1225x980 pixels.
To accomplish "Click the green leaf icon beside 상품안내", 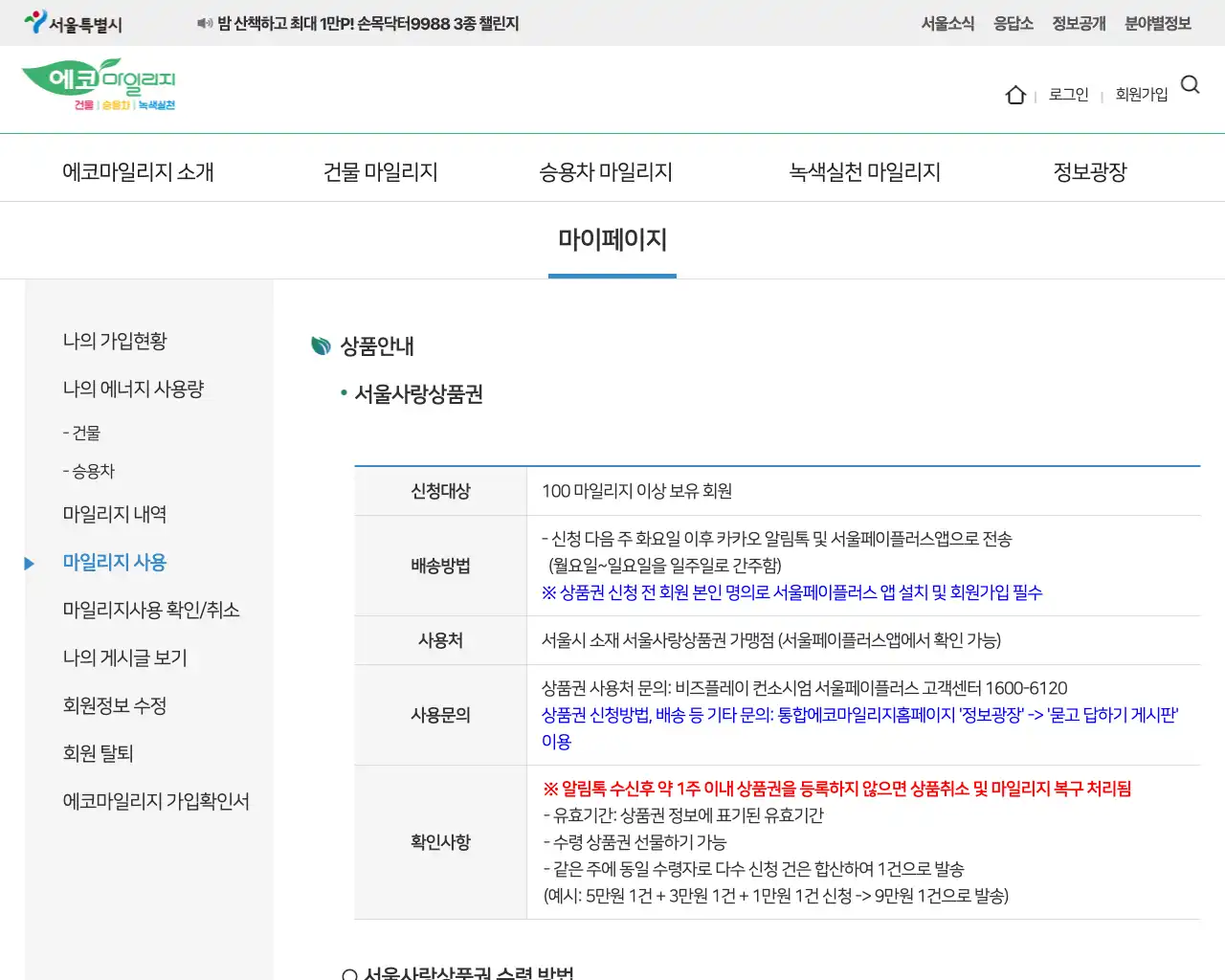I will coord(321,345).
